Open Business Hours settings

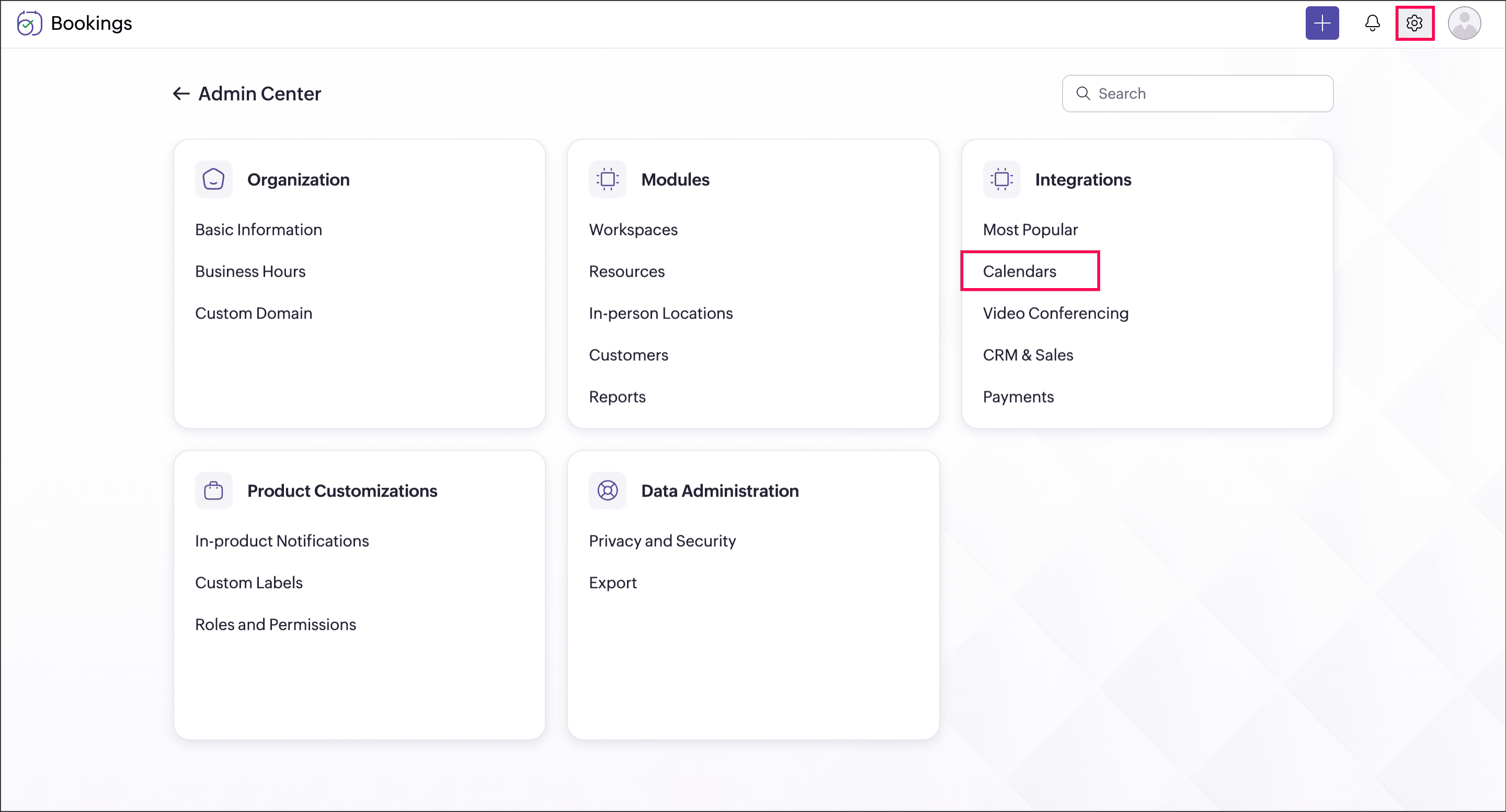[250, 271]
